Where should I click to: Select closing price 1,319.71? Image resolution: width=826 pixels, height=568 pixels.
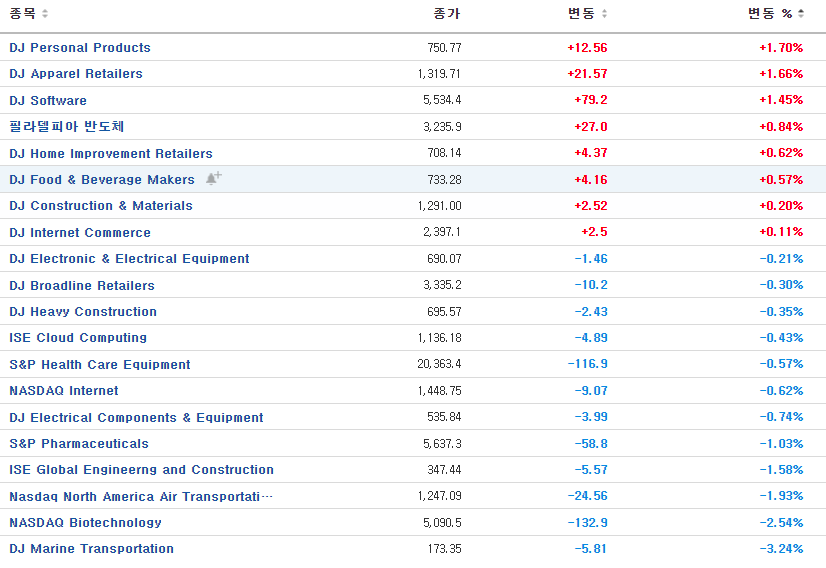tap(439, 74)
